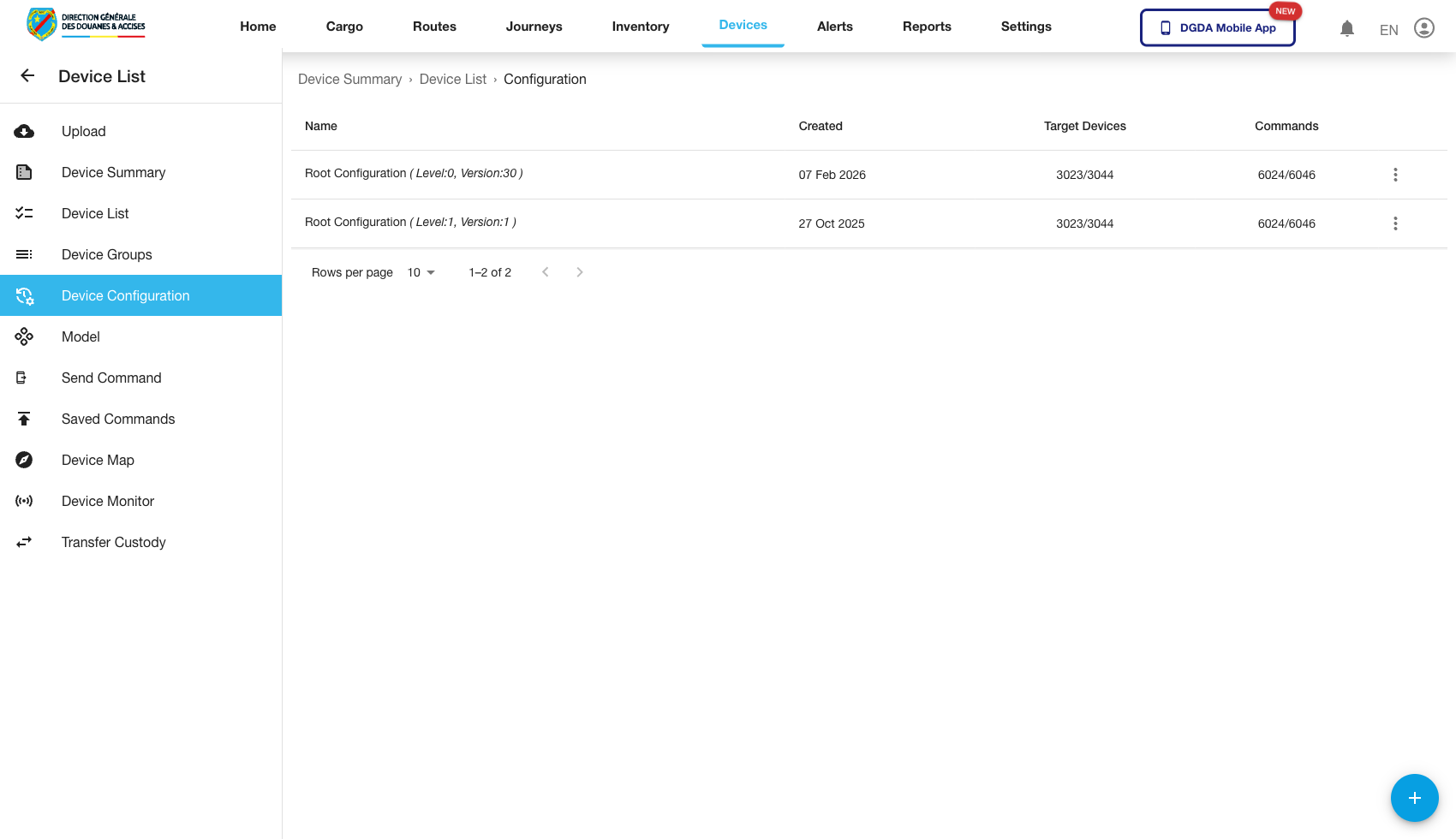The height and width of the screenshot is (839, 1456).
Task: Select the Device Monitor signal icon
Action: [x=24, y=501]
